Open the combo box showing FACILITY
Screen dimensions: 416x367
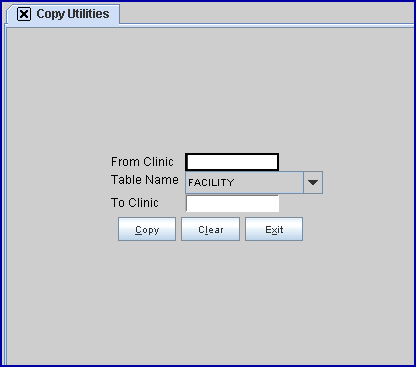coord(254,182)
